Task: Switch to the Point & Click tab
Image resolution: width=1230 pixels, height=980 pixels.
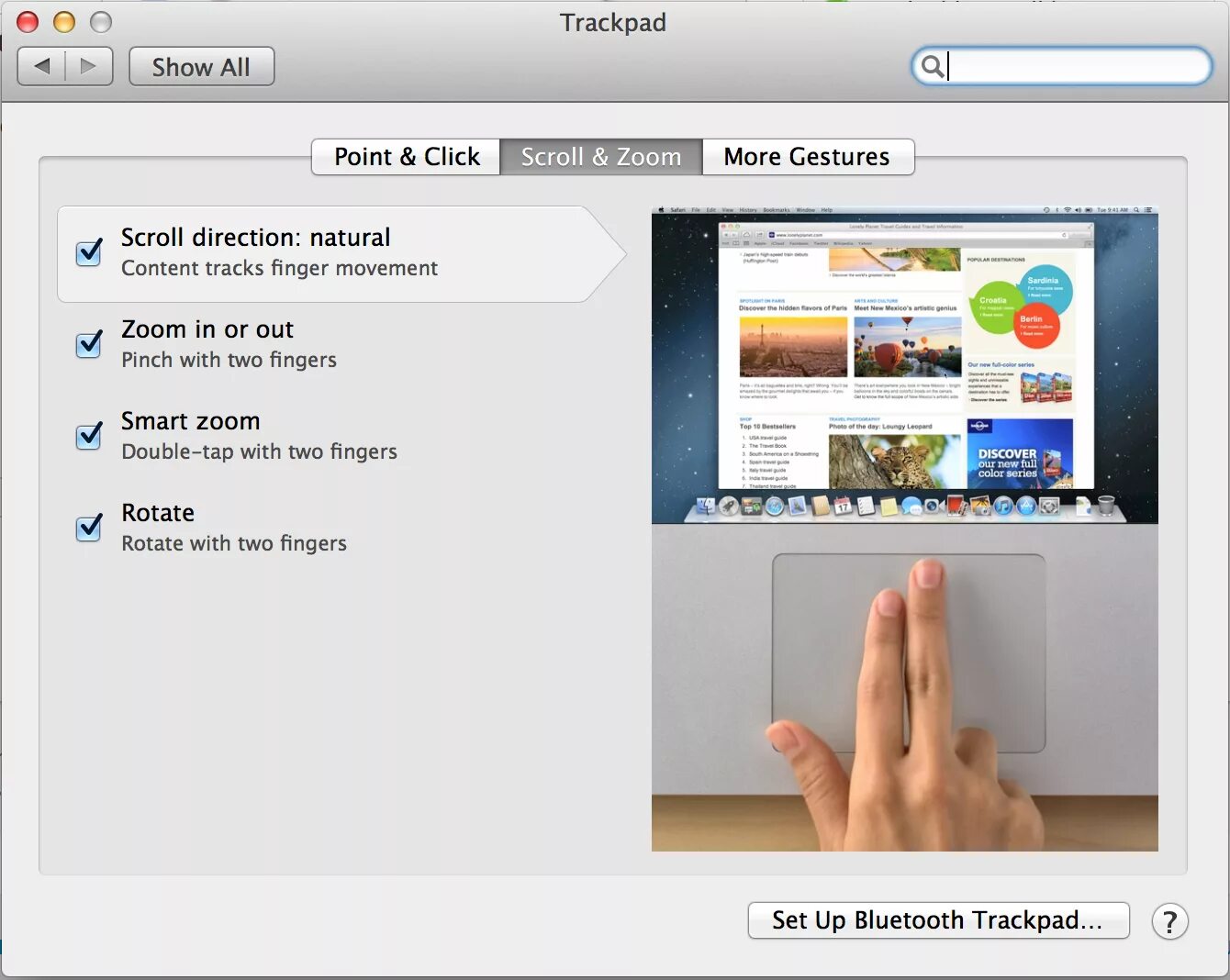Action: tap(406, 157)
